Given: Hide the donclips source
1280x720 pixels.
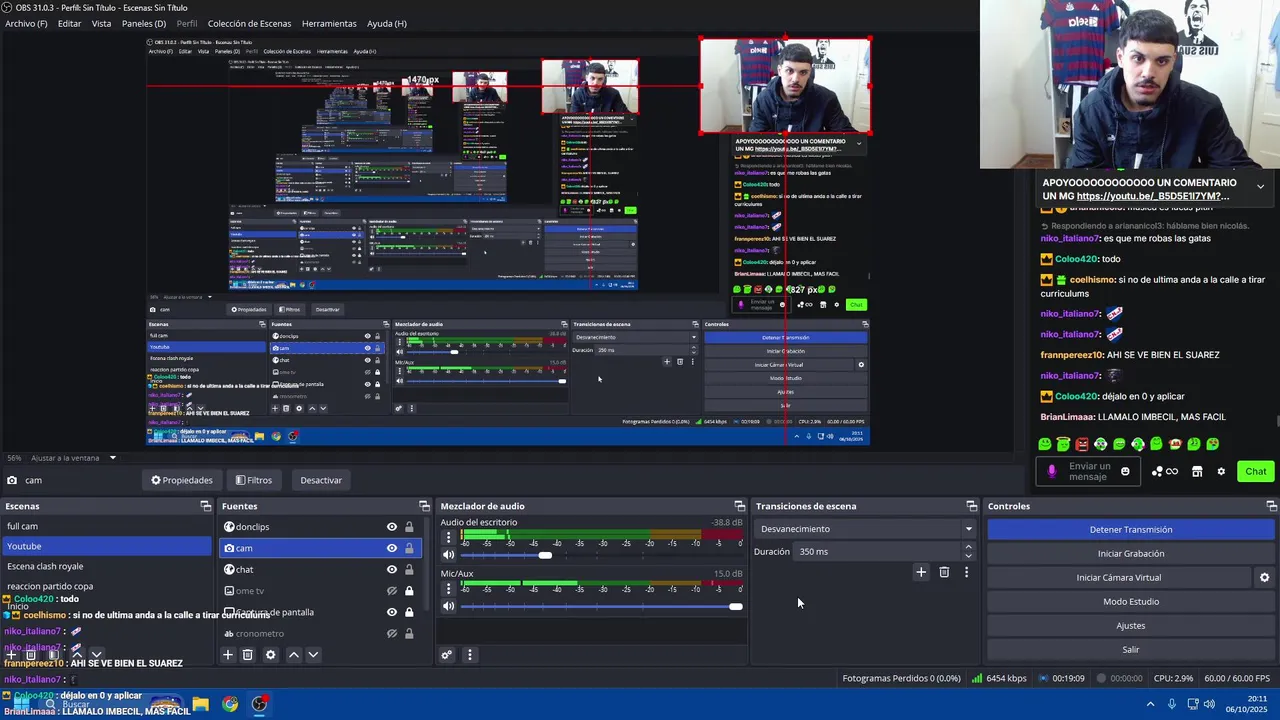Looking at the screenshot, I should (392, 527).
